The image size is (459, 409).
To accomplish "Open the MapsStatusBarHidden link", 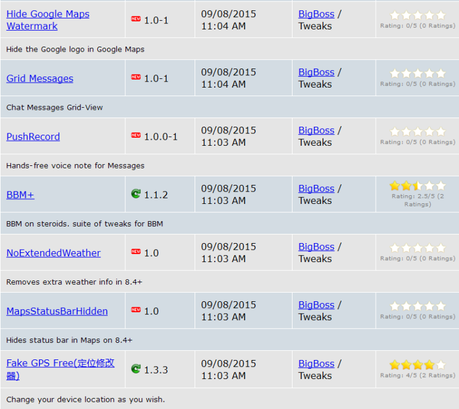I will click(57, 311).
